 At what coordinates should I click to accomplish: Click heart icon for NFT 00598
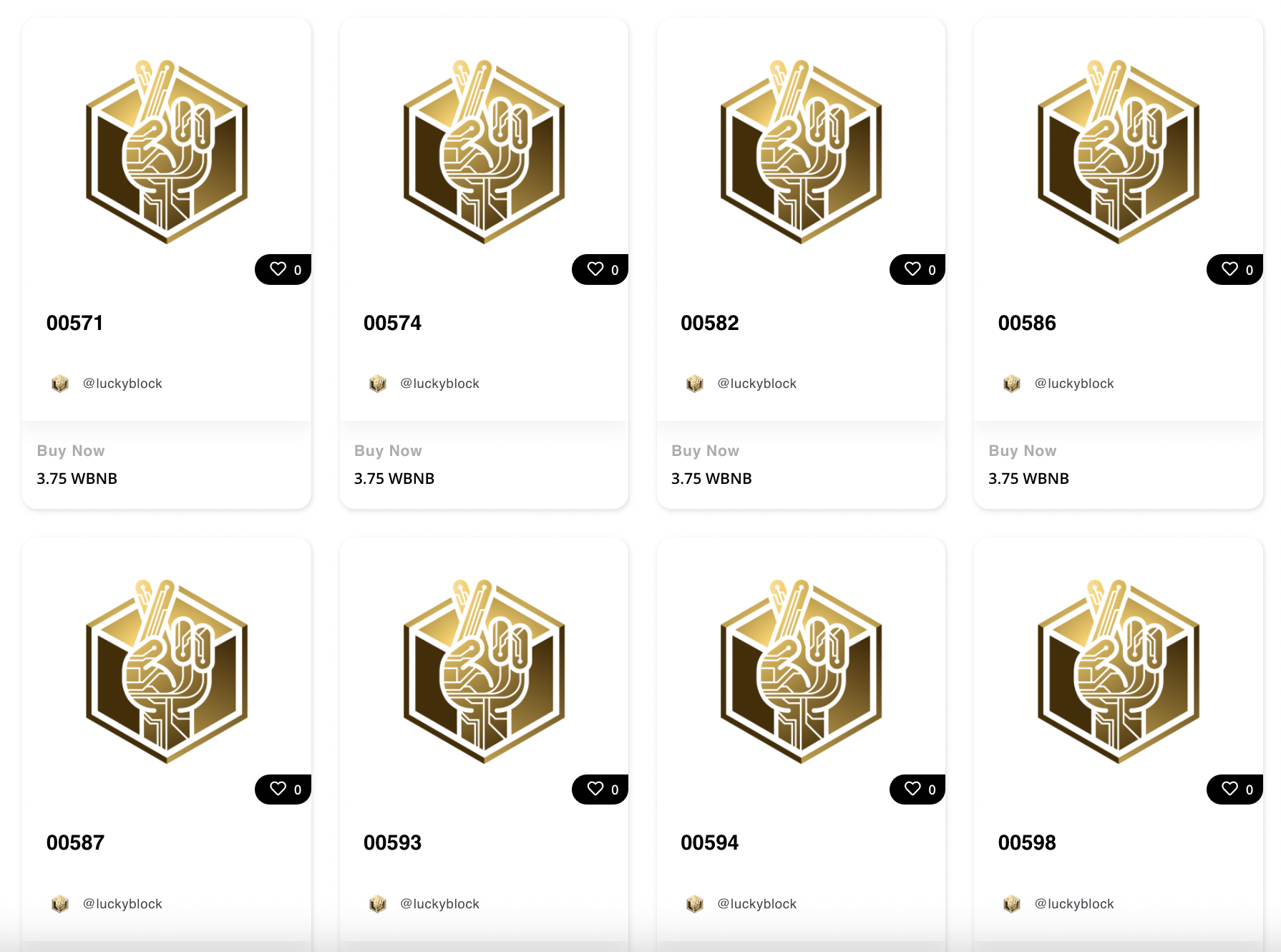click(x=1229, y=789)
